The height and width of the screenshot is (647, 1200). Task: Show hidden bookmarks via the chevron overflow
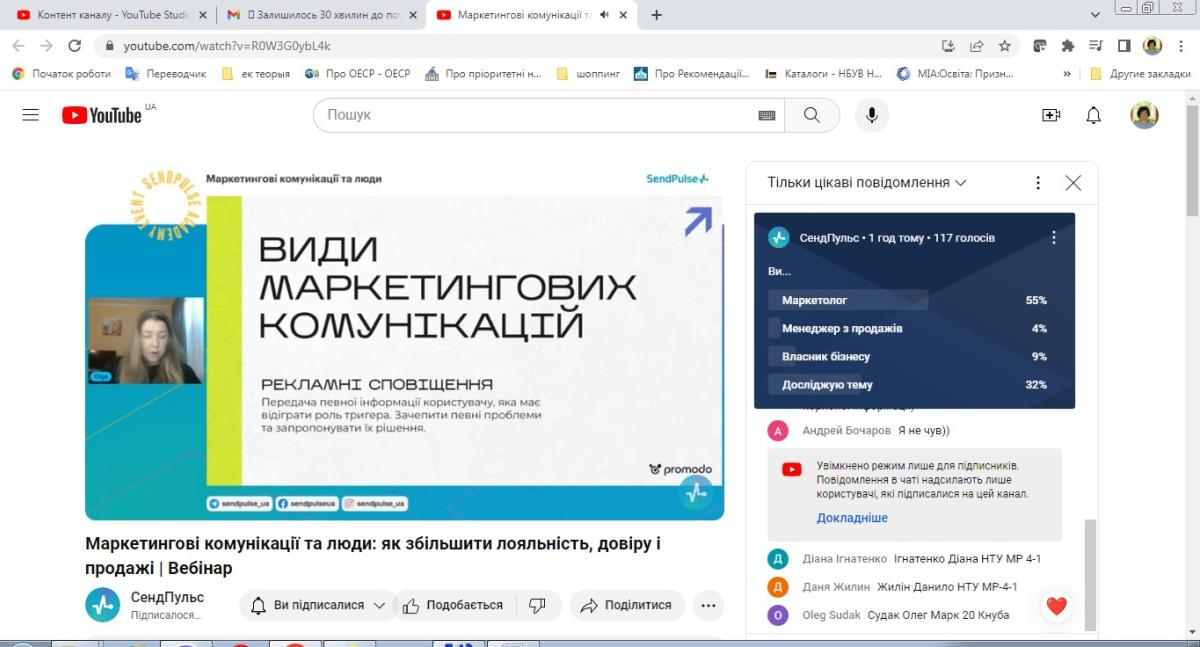tap(1067, 74)
